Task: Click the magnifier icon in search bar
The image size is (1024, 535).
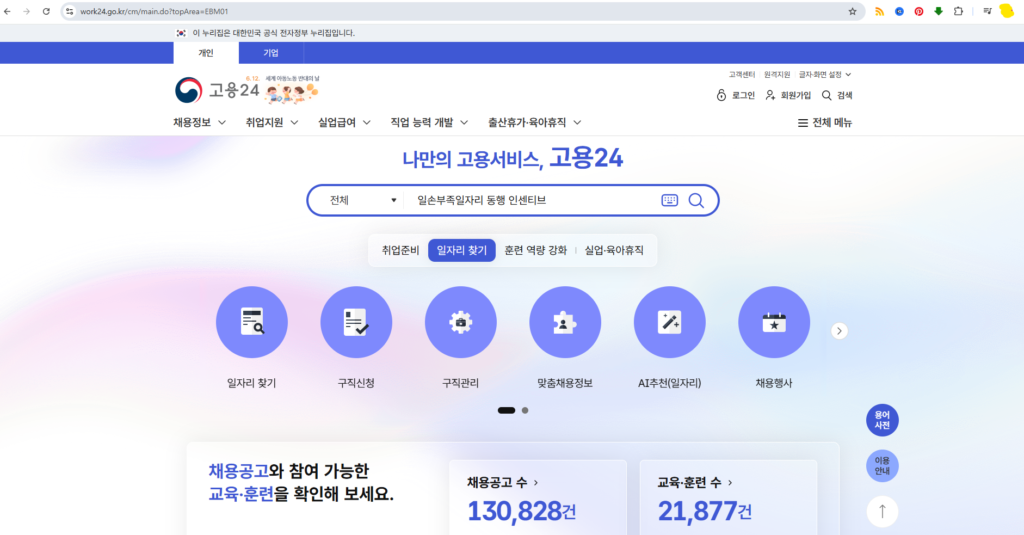Action: (696, 201)
